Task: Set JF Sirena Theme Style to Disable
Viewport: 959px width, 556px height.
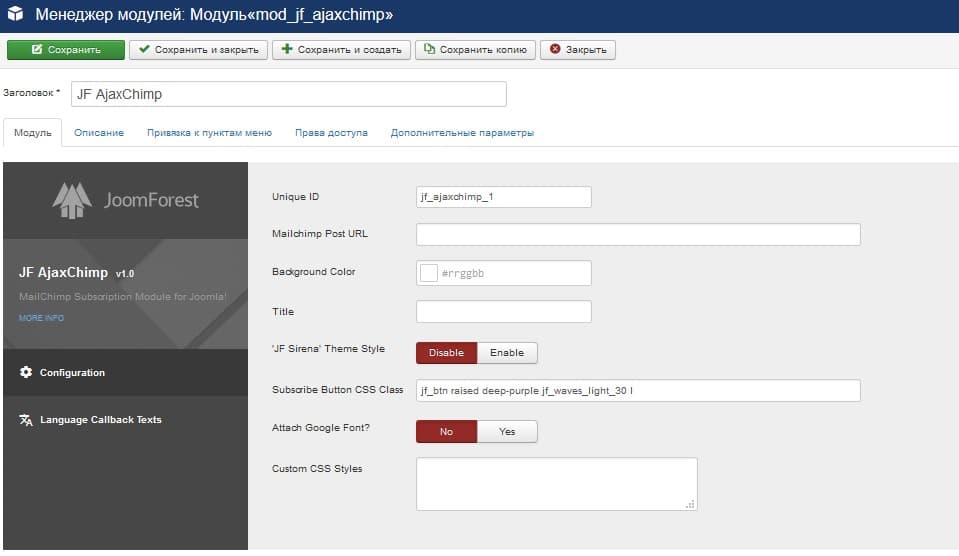Action: click(x=446, y=353)
